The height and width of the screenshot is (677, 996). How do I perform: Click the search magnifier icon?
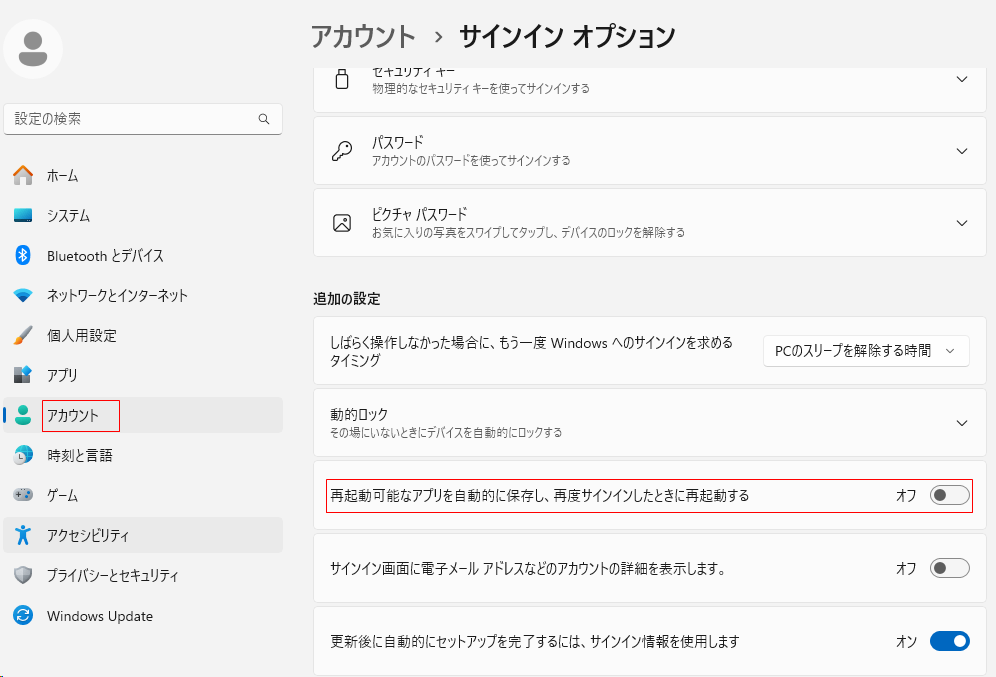click(264, 119)
